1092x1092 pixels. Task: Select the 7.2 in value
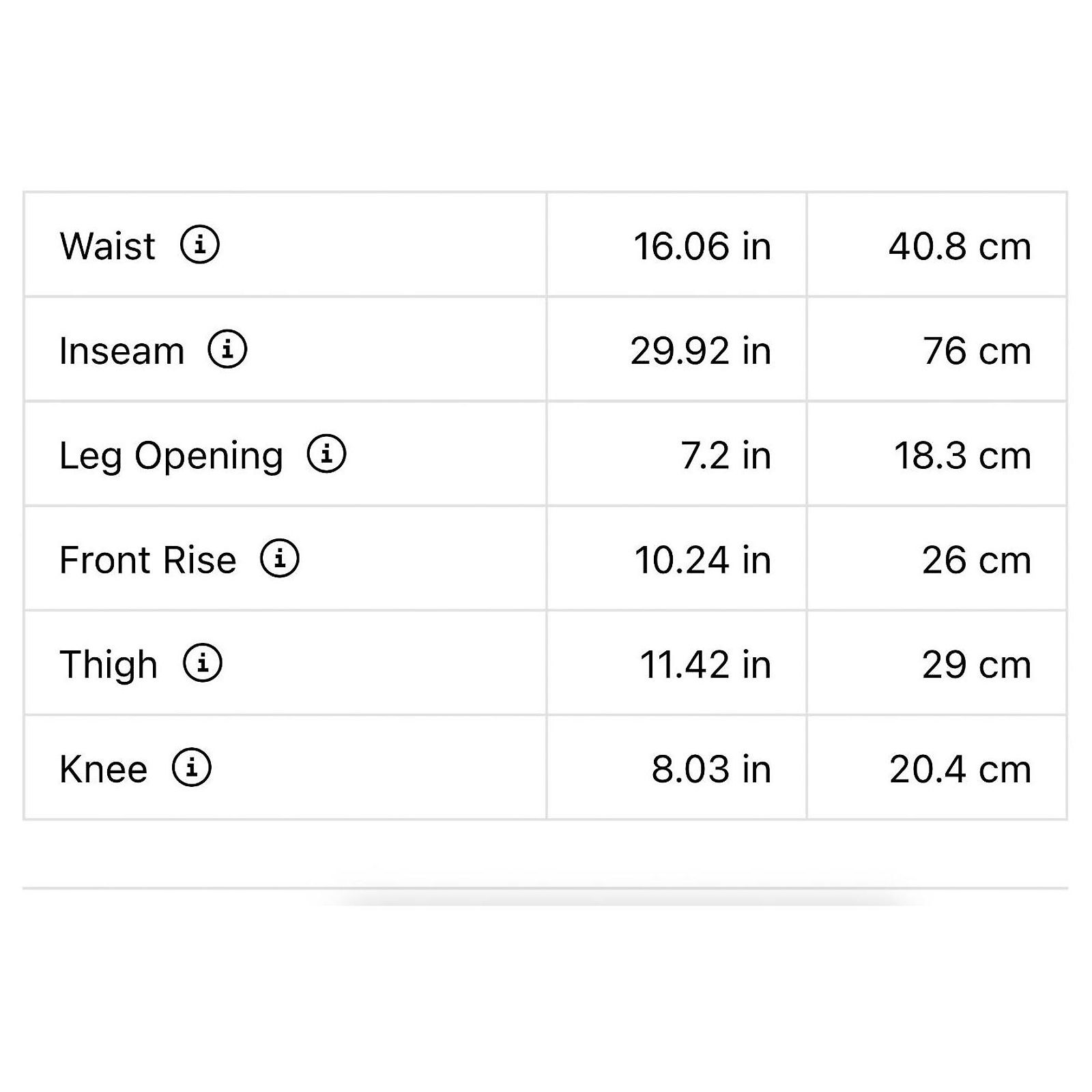tap(725, 455)
